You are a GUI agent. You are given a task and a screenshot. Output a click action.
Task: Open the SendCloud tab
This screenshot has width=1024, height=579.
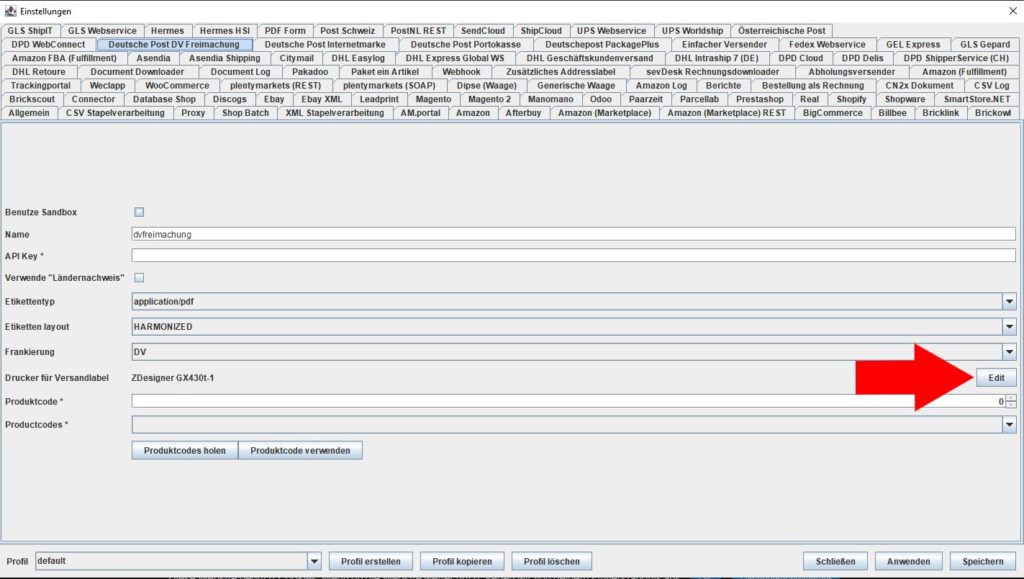483,31
